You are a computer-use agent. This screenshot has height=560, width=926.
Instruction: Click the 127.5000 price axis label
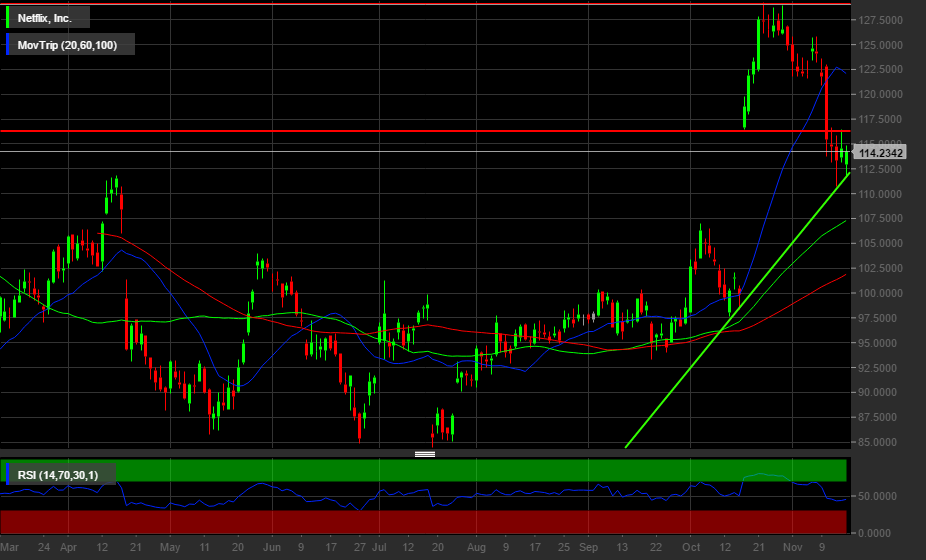881,20
